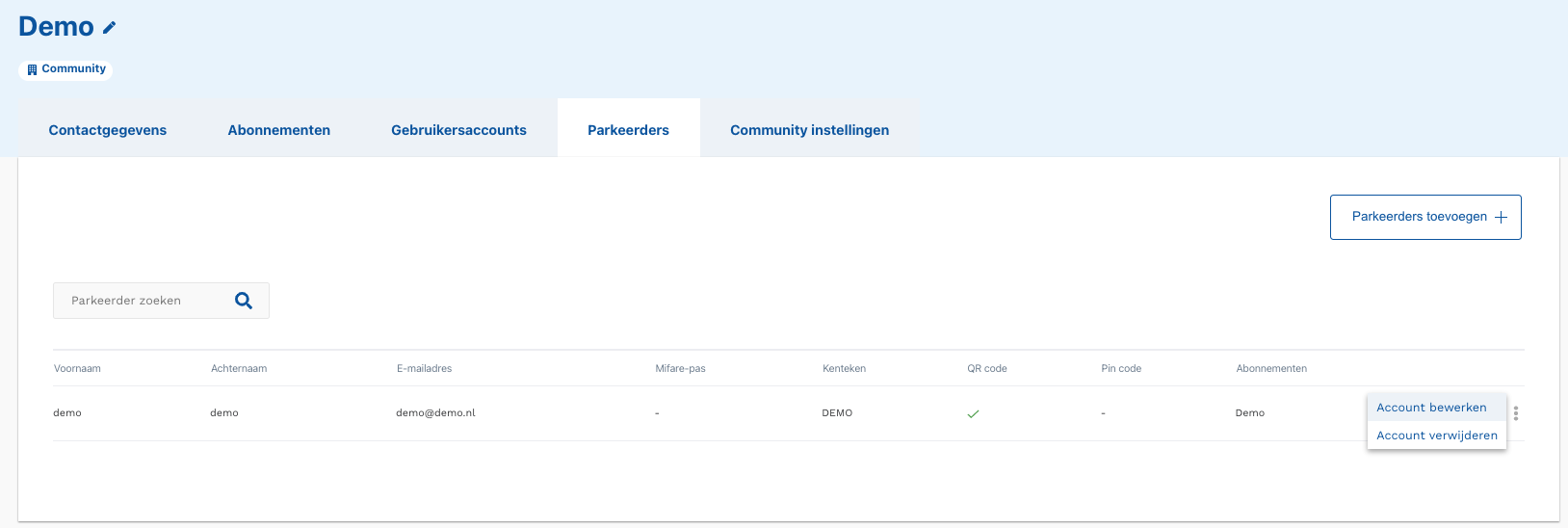Choose Account bewerken from the context menu

[1431, 408]
